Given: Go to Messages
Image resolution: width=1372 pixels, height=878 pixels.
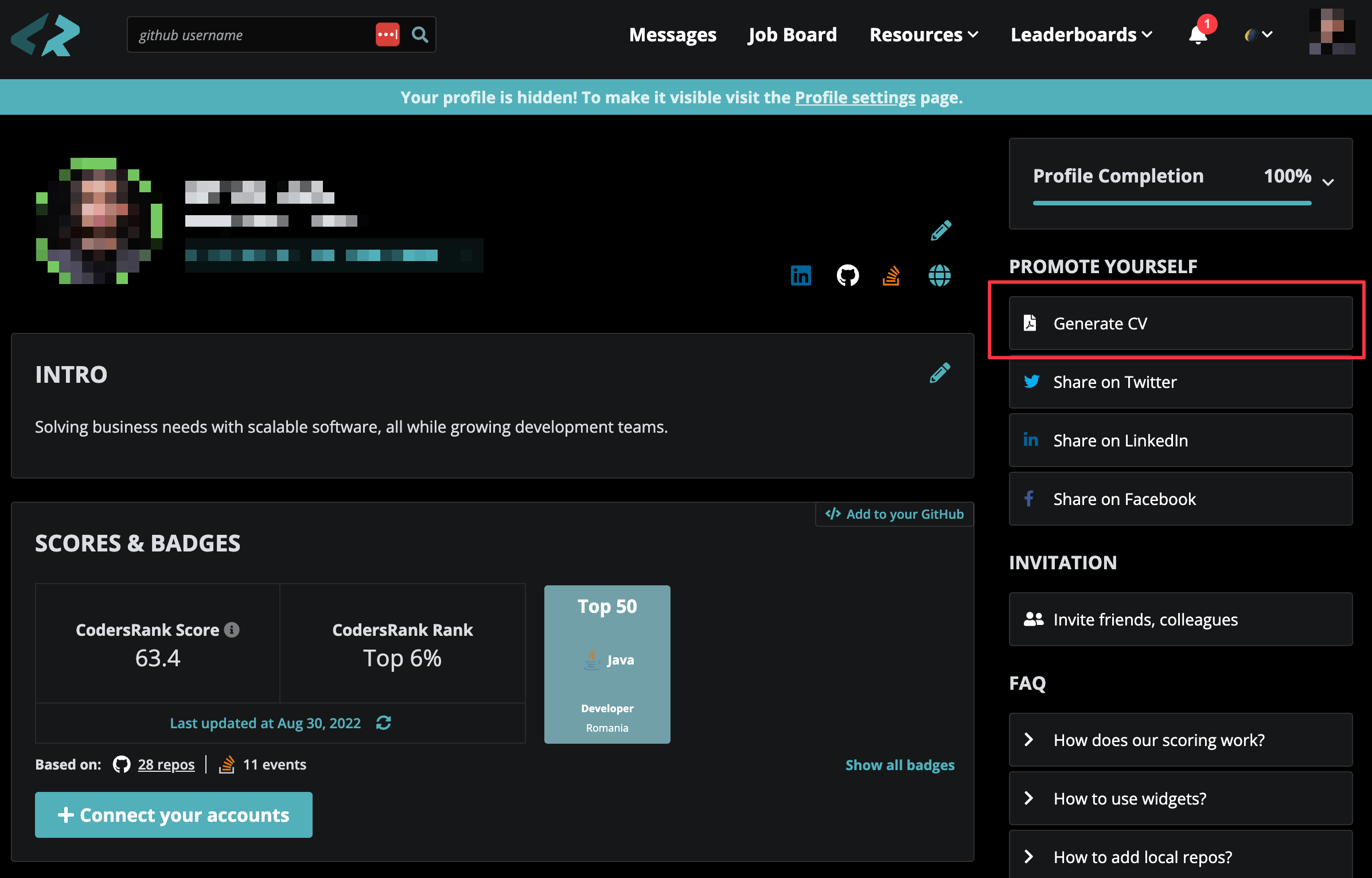Looking at the screenshot, I should [673, 34].
